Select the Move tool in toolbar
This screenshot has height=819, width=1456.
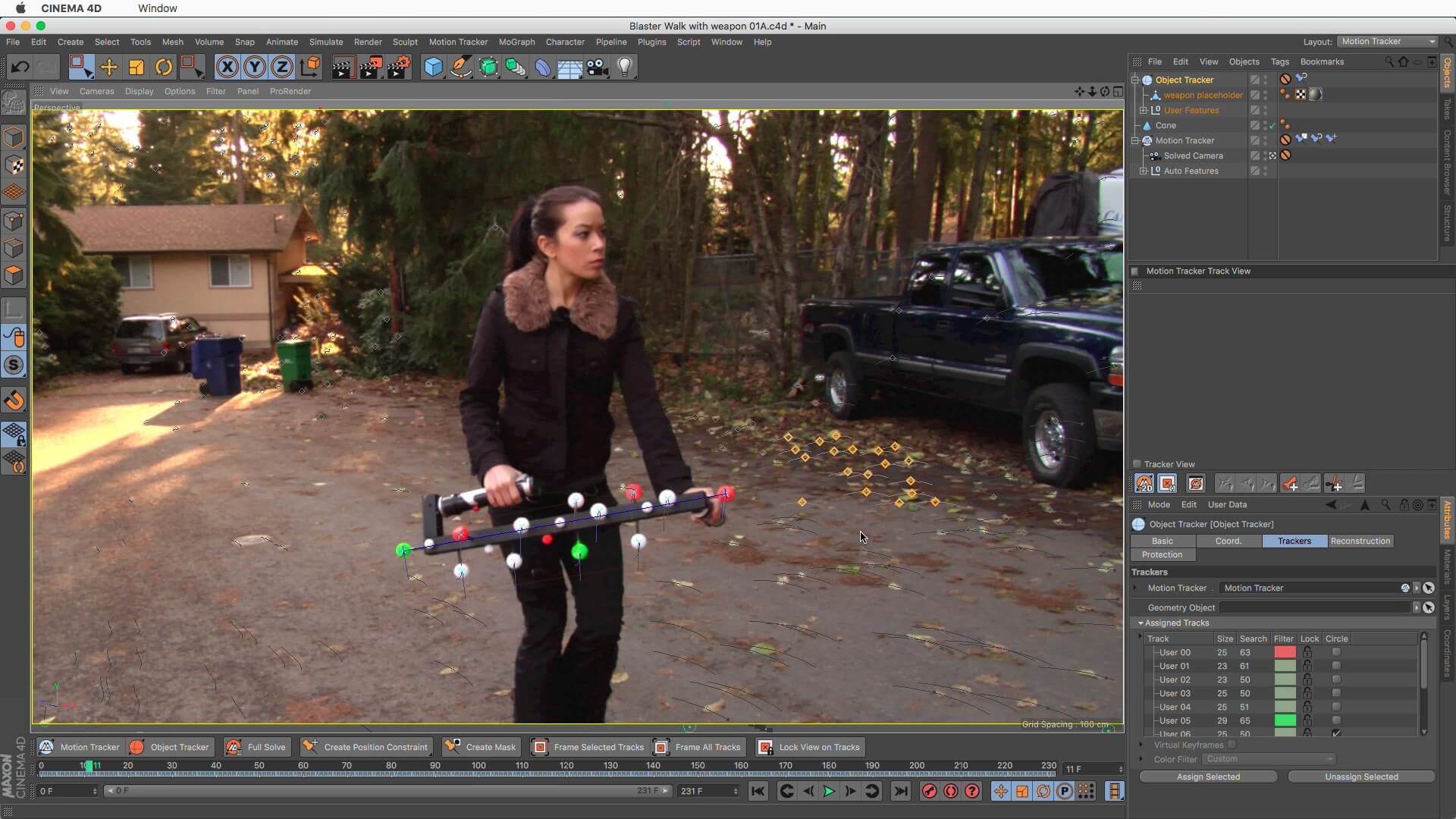coord(108,67)
